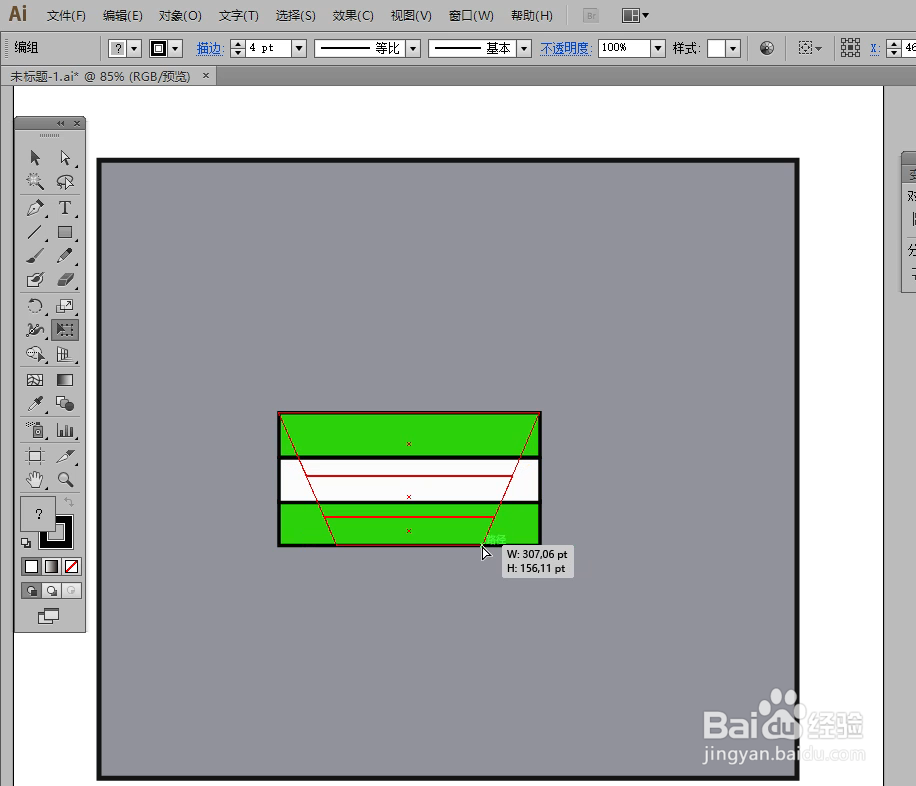The height and width of the screenshot is (786, 916).
Task: Enable Draw Behind mode
Action: tap(51, 590)
